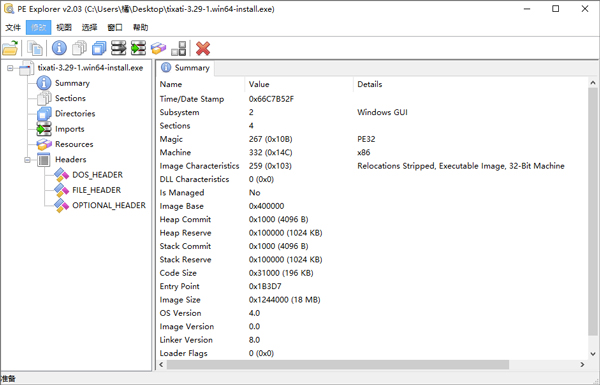Open the 帮助 menu
Viewport: 600px width, 385px height.
point(140,28)
